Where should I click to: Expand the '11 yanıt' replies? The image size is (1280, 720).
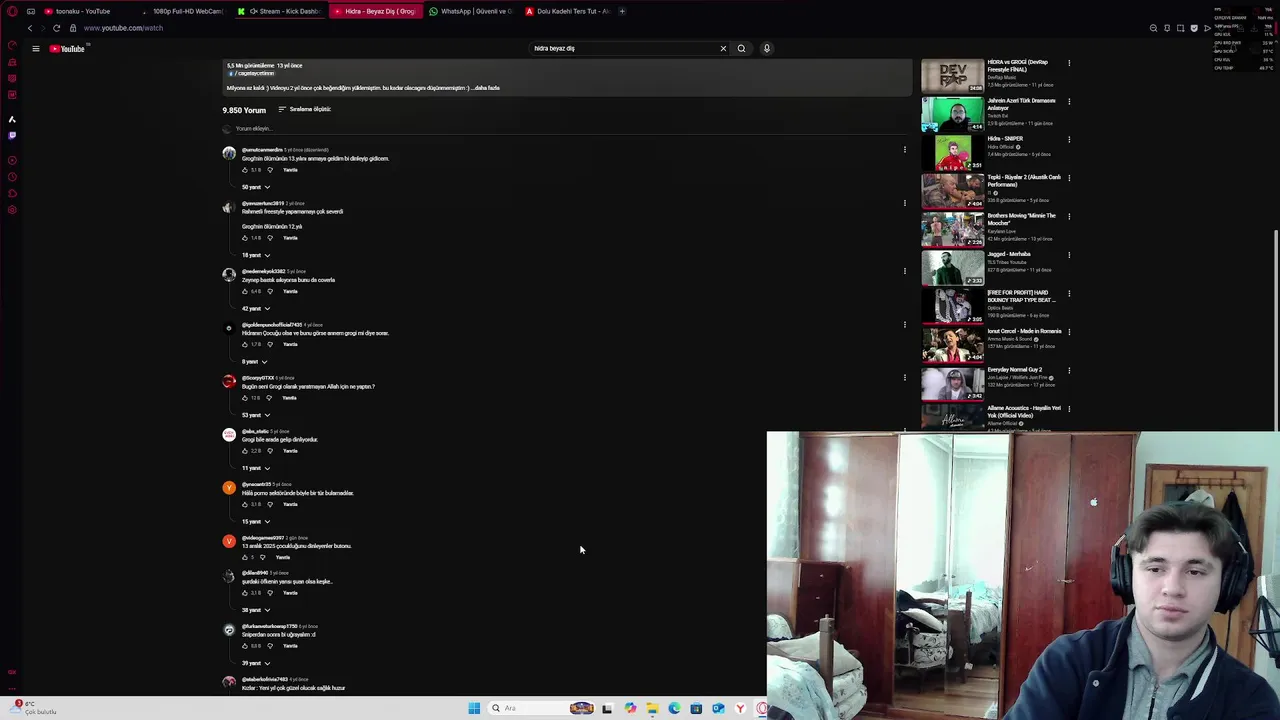[x=256, y=468]
